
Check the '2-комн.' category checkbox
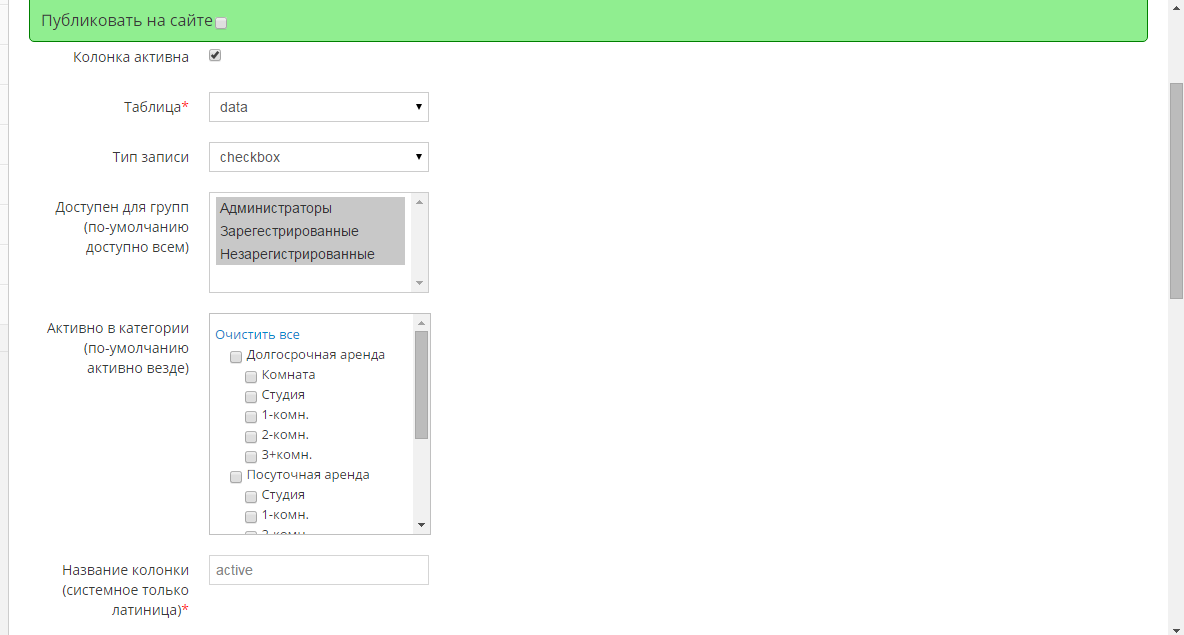[x=251, y=436]
